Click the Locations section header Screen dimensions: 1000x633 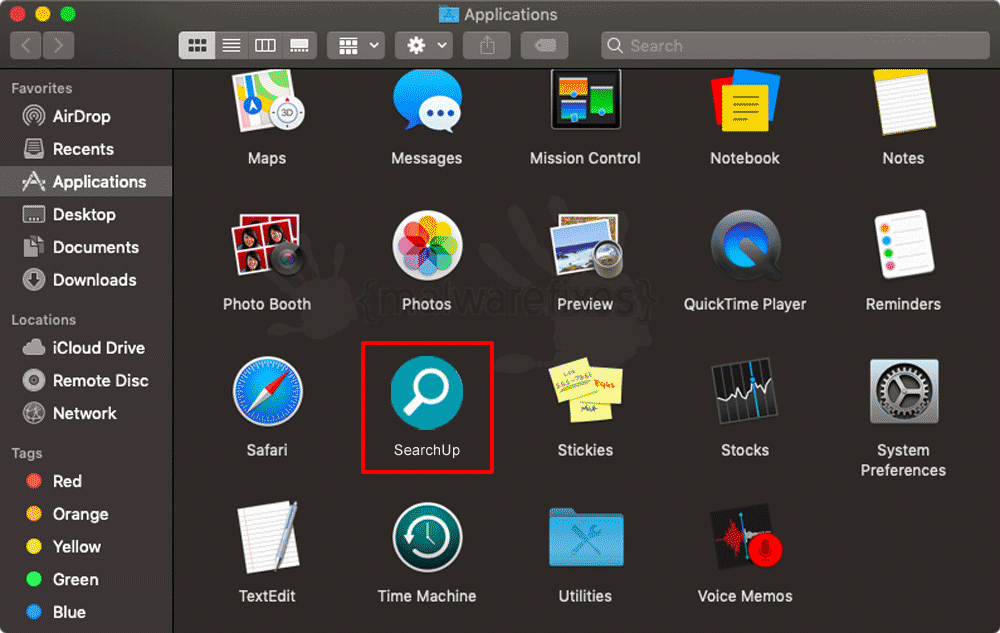coord(43,319)
